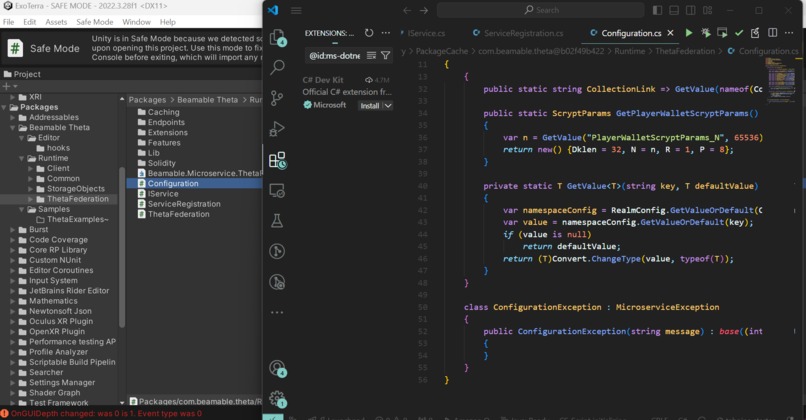Open the extensions filter funnel
Screen dimensions: 806x420
coord(385,56)
